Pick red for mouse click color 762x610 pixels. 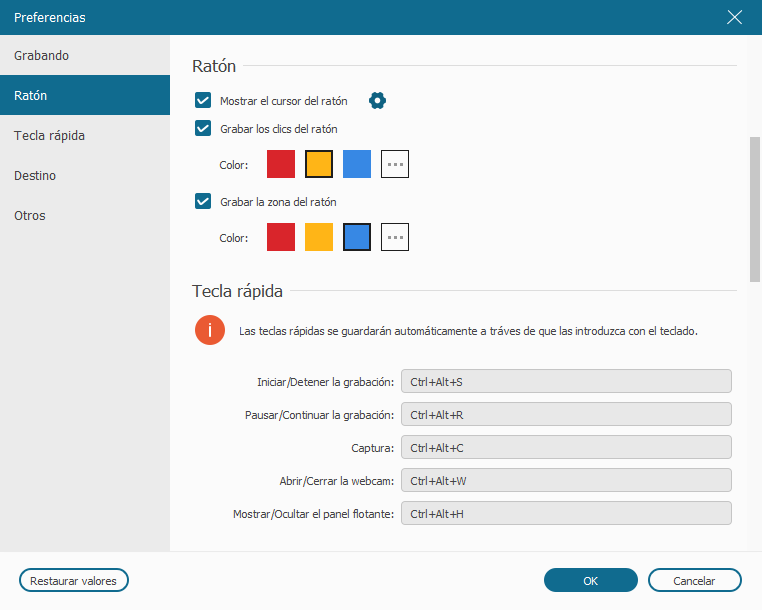point(281,164)
